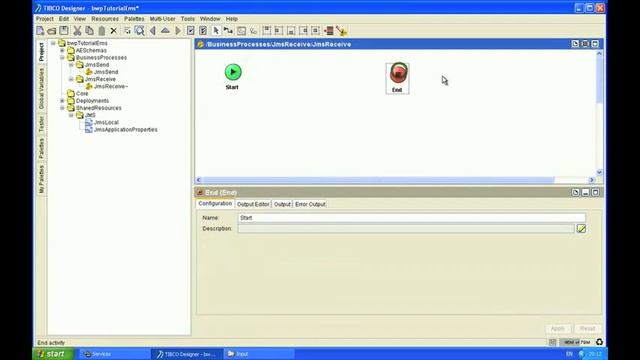Click the right arrow Forward icon
Viewport: 640px width, 360px height.
[178, 31]
